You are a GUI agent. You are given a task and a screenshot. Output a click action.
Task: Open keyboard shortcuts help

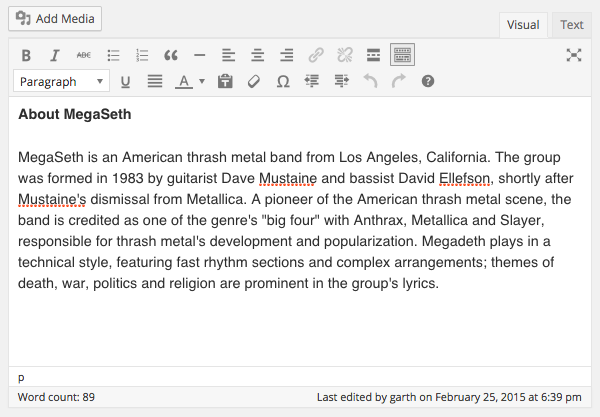(428, 81)
